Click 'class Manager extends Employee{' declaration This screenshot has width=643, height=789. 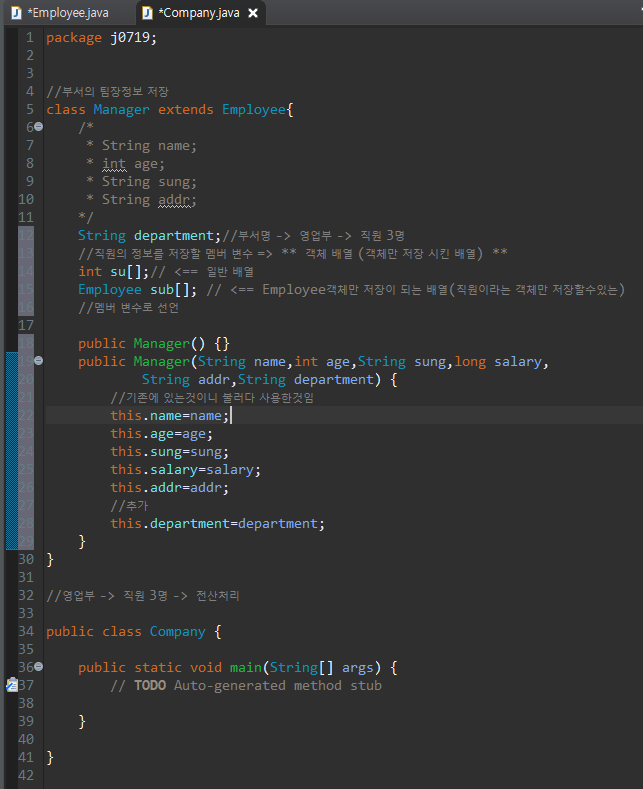tap(170, 110)
